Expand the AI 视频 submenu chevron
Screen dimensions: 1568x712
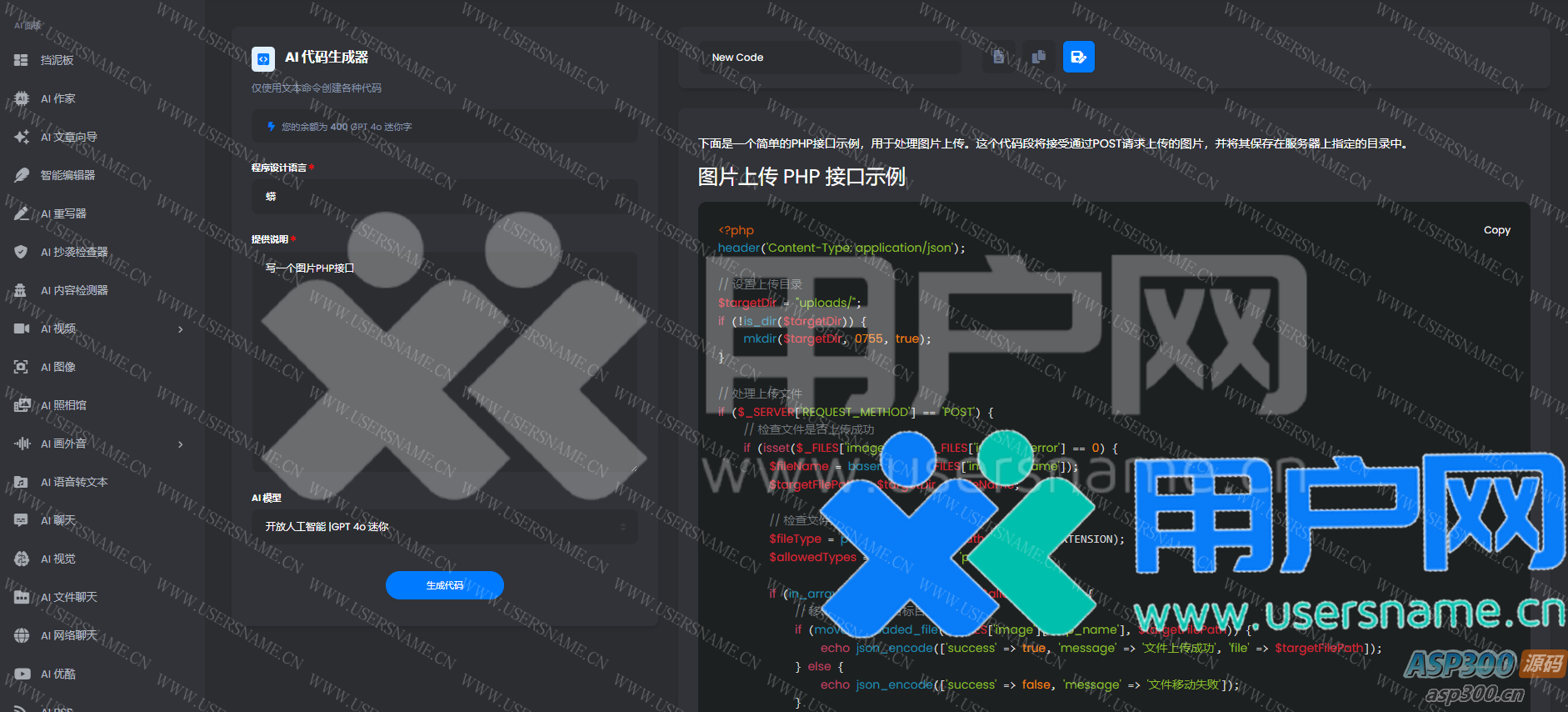pyautogui.click(x=181, y=329)
